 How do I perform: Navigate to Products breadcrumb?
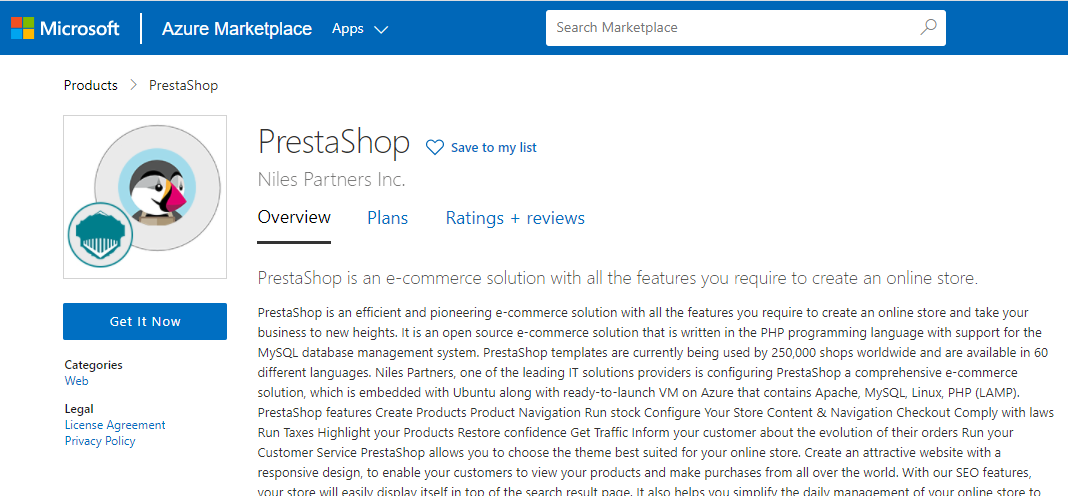click(x=91, y=86)
